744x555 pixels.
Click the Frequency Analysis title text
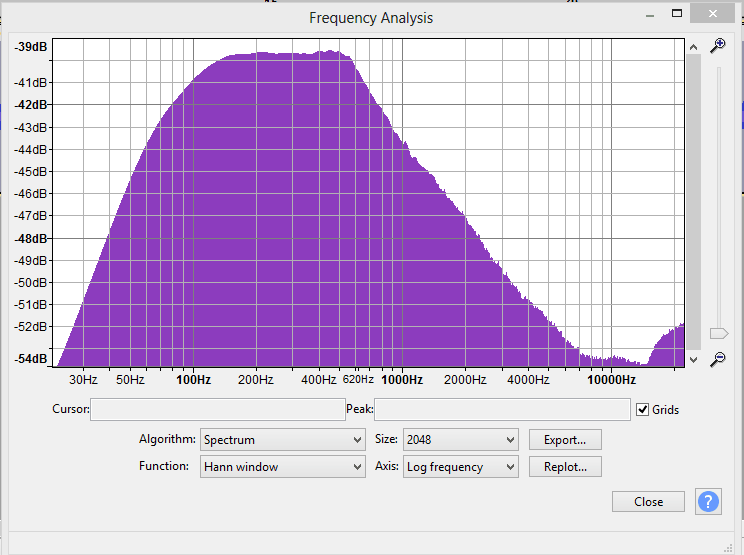(x=371, y=18)
